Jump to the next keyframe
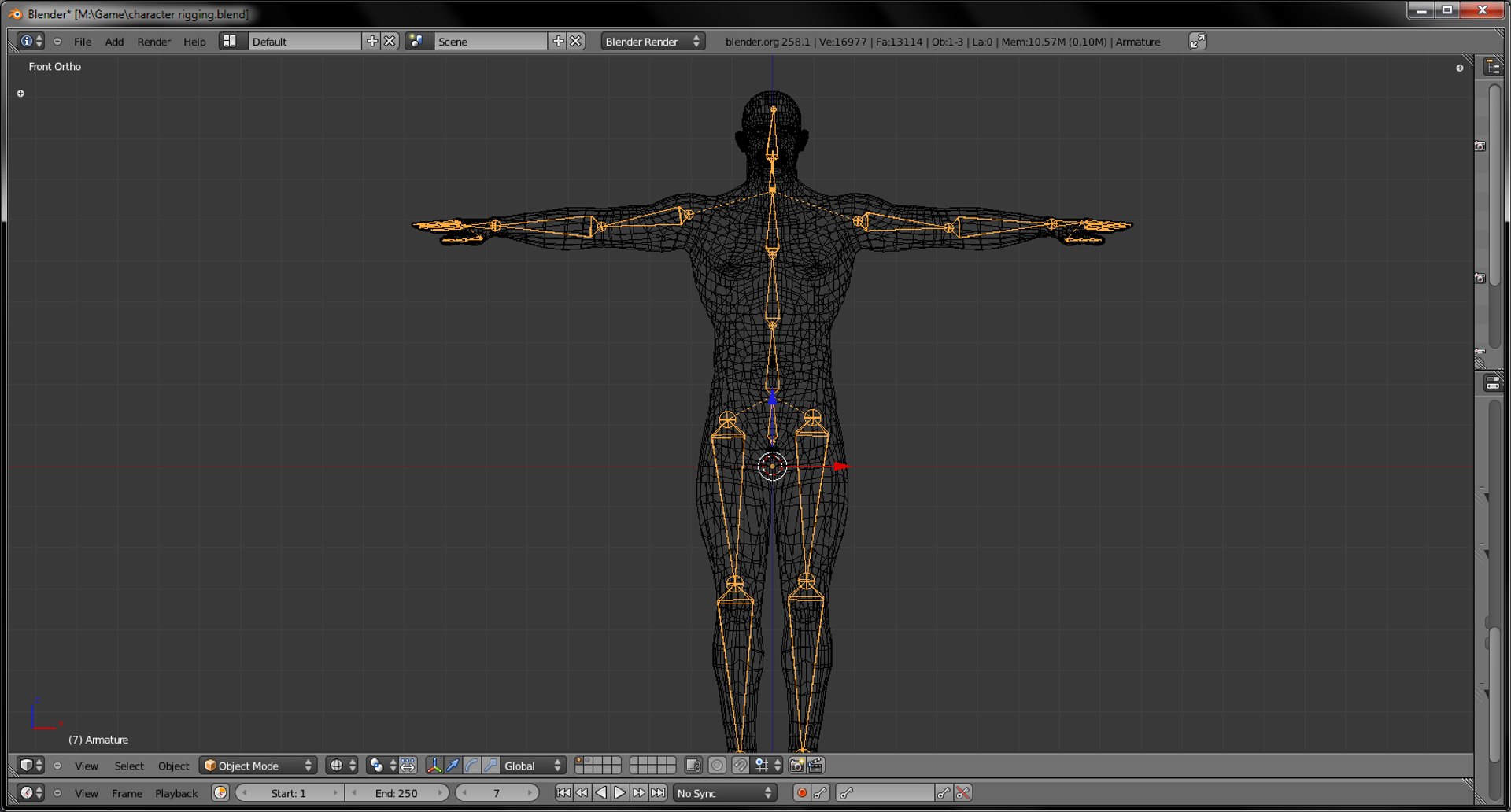The height and width of the screenshot is (812, 1511). click(x=639, y=793)
